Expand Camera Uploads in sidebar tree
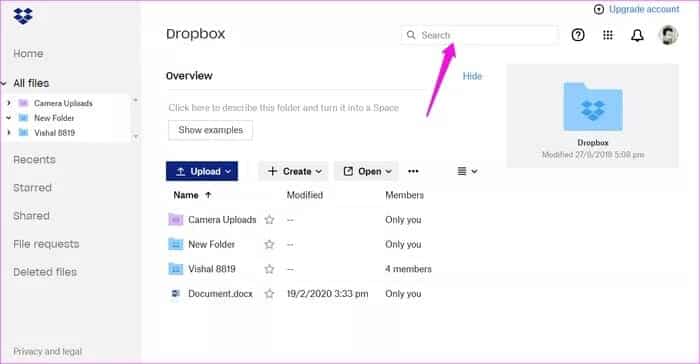 8,103
